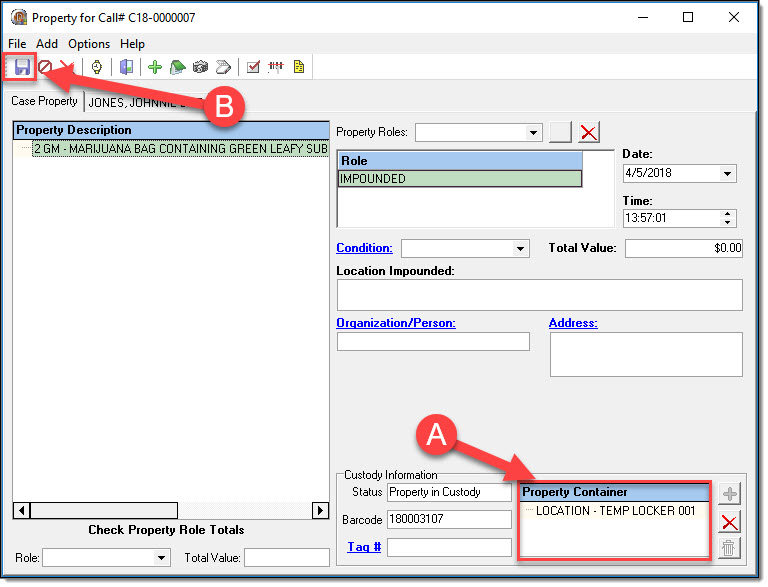Click the green plus add icon
The image size is (768, 587).
point(155,67)
